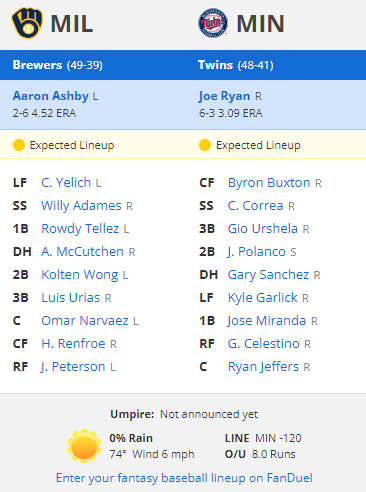The image size is (366, 492).
Task: Click the Enter fantasy lineup FanDuel link
Action: click(184, 478)
